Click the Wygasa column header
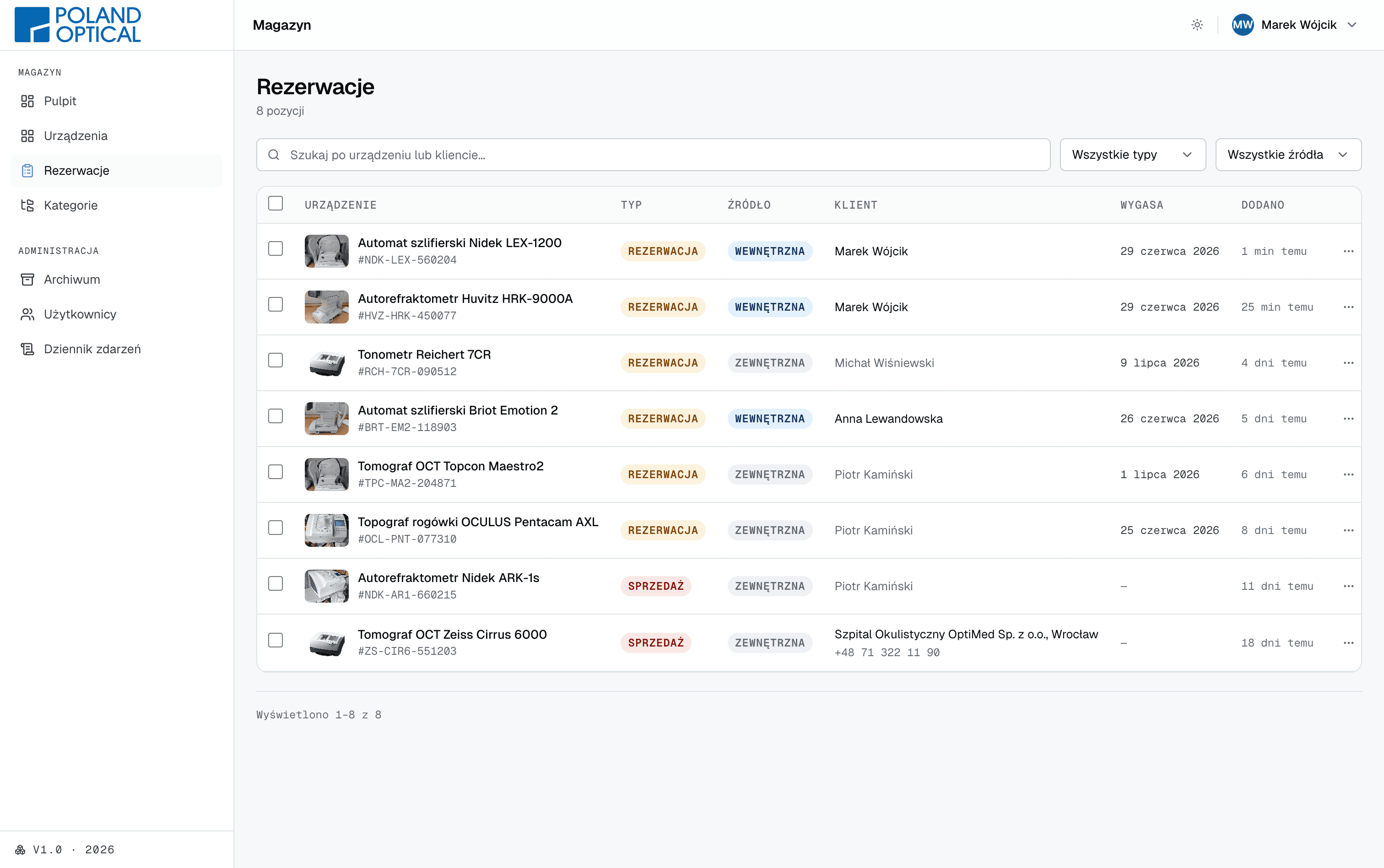 tap(1142, 205)
